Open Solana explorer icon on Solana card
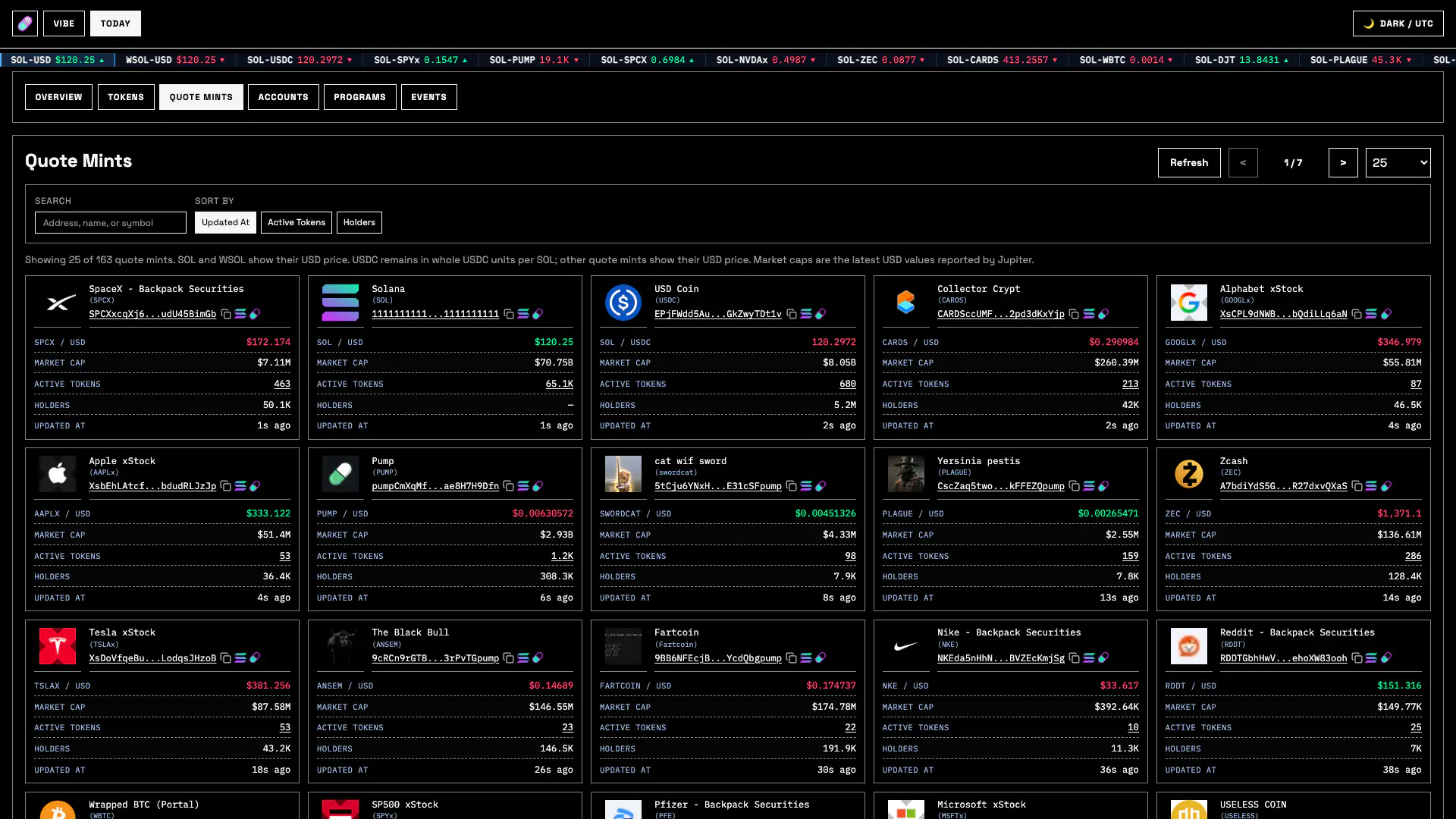This screenshot has width=1456, height=819. click(x=523, y=314)
